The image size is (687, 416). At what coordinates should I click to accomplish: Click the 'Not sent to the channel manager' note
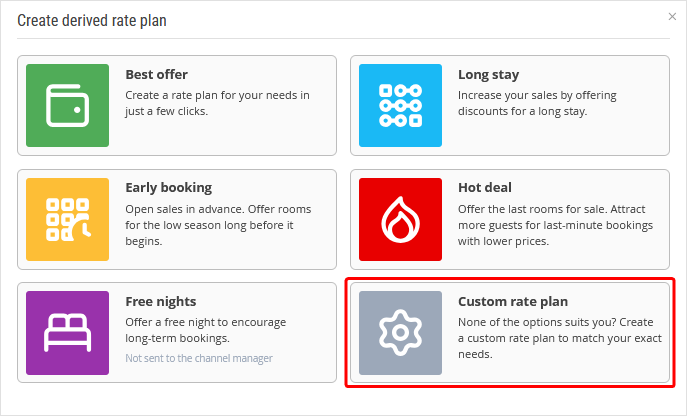coord(198,358)
